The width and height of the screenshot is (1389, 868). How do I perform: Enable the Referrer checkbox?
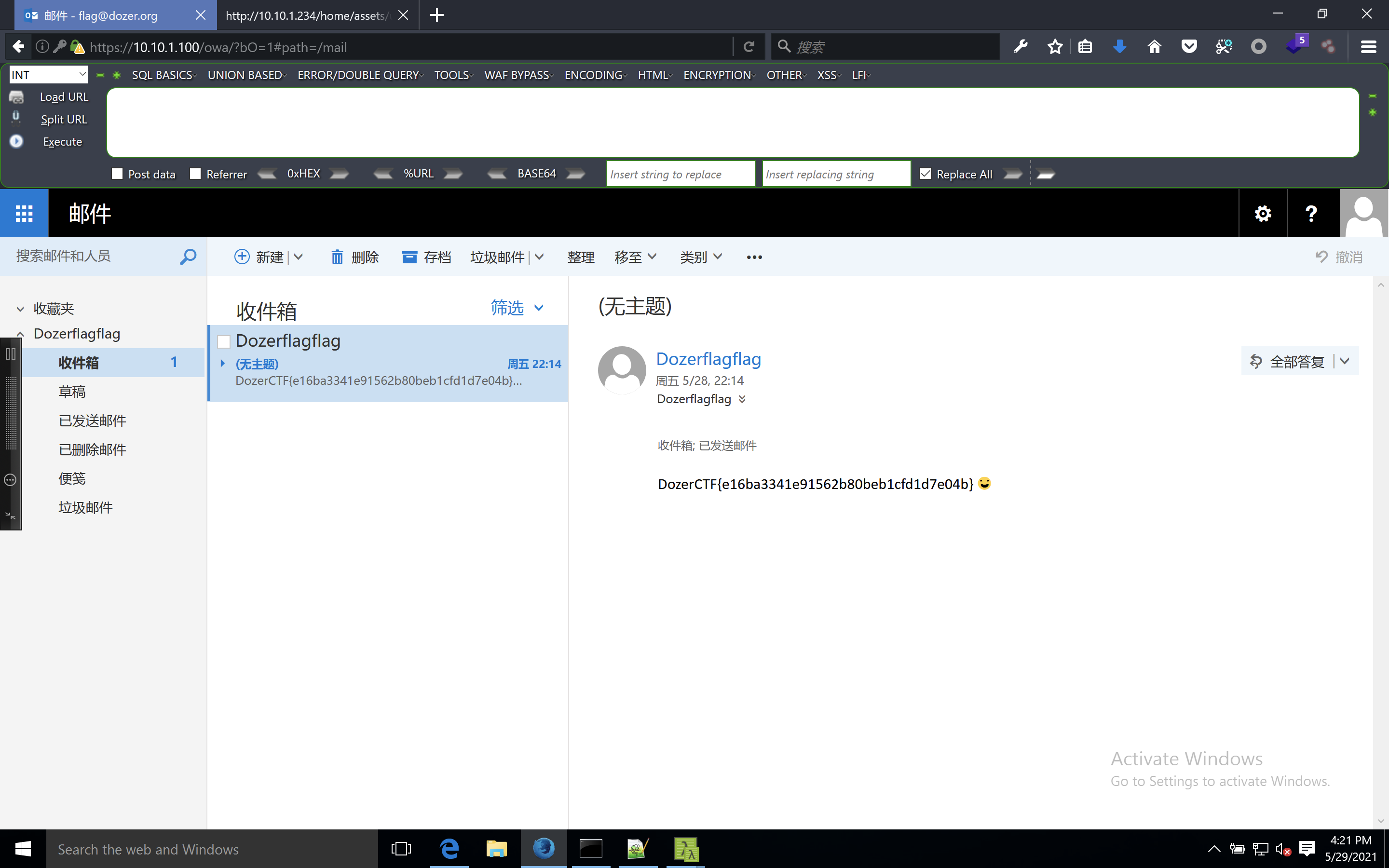(x=195, y=174)
